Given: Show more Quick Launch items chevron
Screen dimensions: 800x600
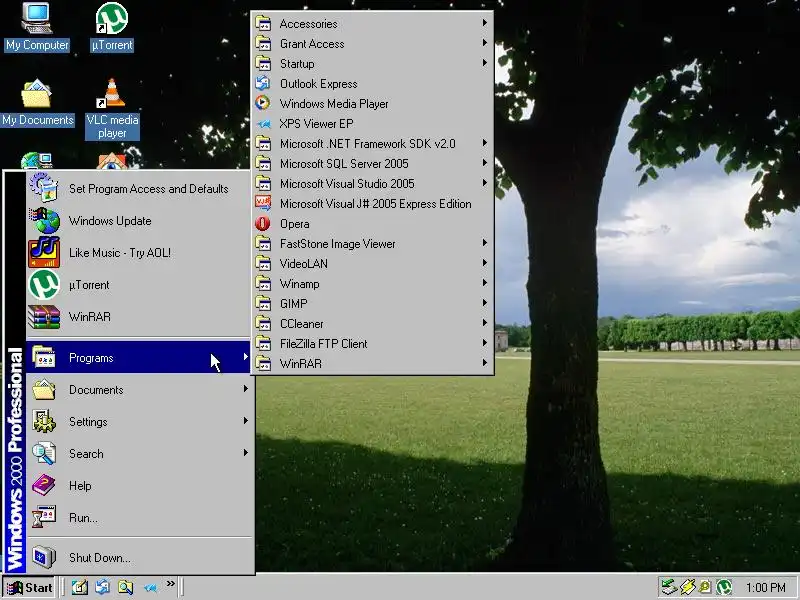Looking at the screenshot, I should coord(170,583).
